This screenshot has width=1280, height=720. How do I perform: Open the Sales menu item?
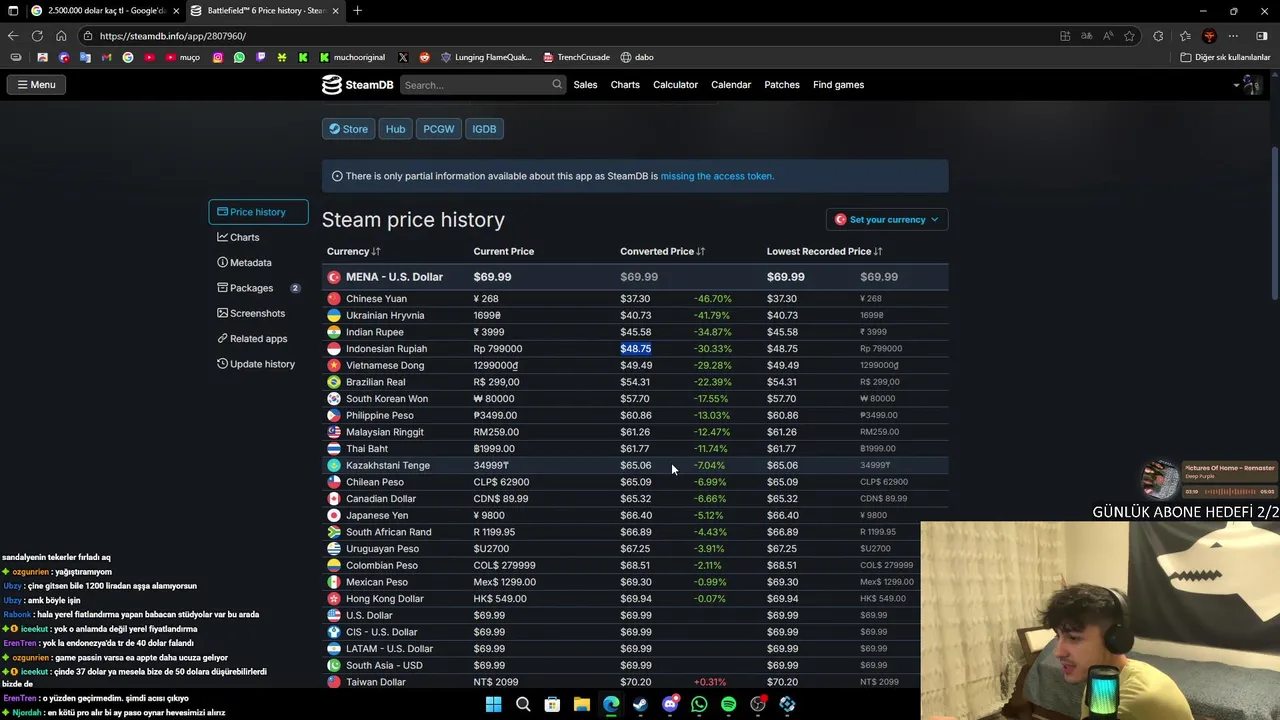coord(585,85)
